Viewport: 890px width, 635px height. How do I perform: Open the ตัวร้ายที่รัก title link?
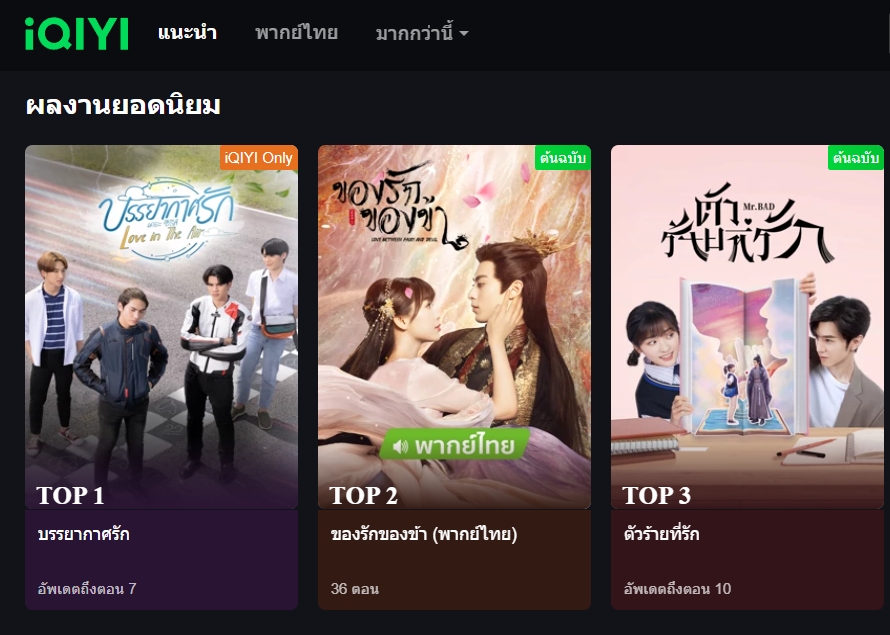coord(661,534)
